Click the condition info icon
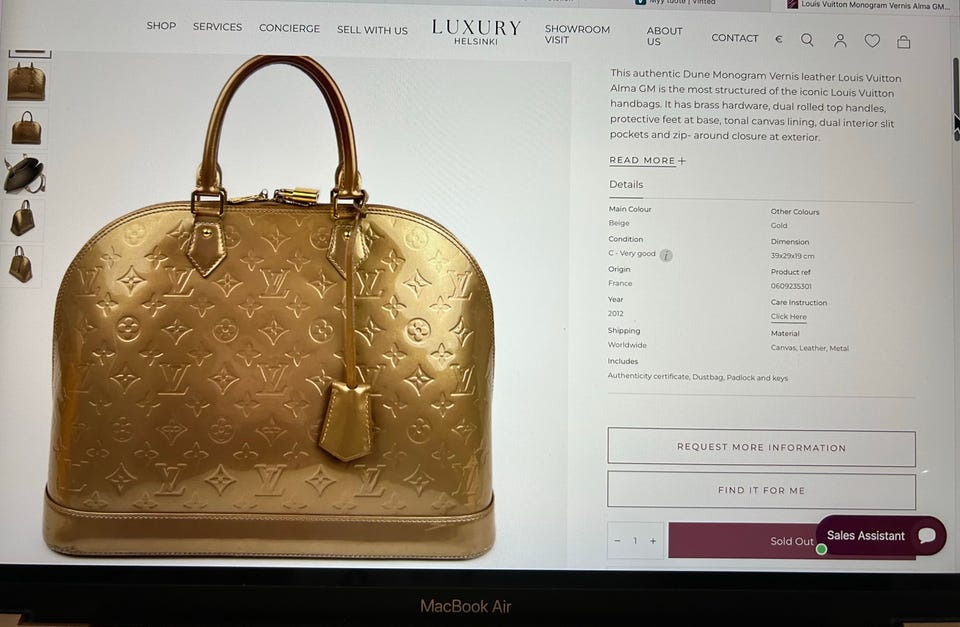This screenshot has height=627, width=960. [x=666, y=255]
